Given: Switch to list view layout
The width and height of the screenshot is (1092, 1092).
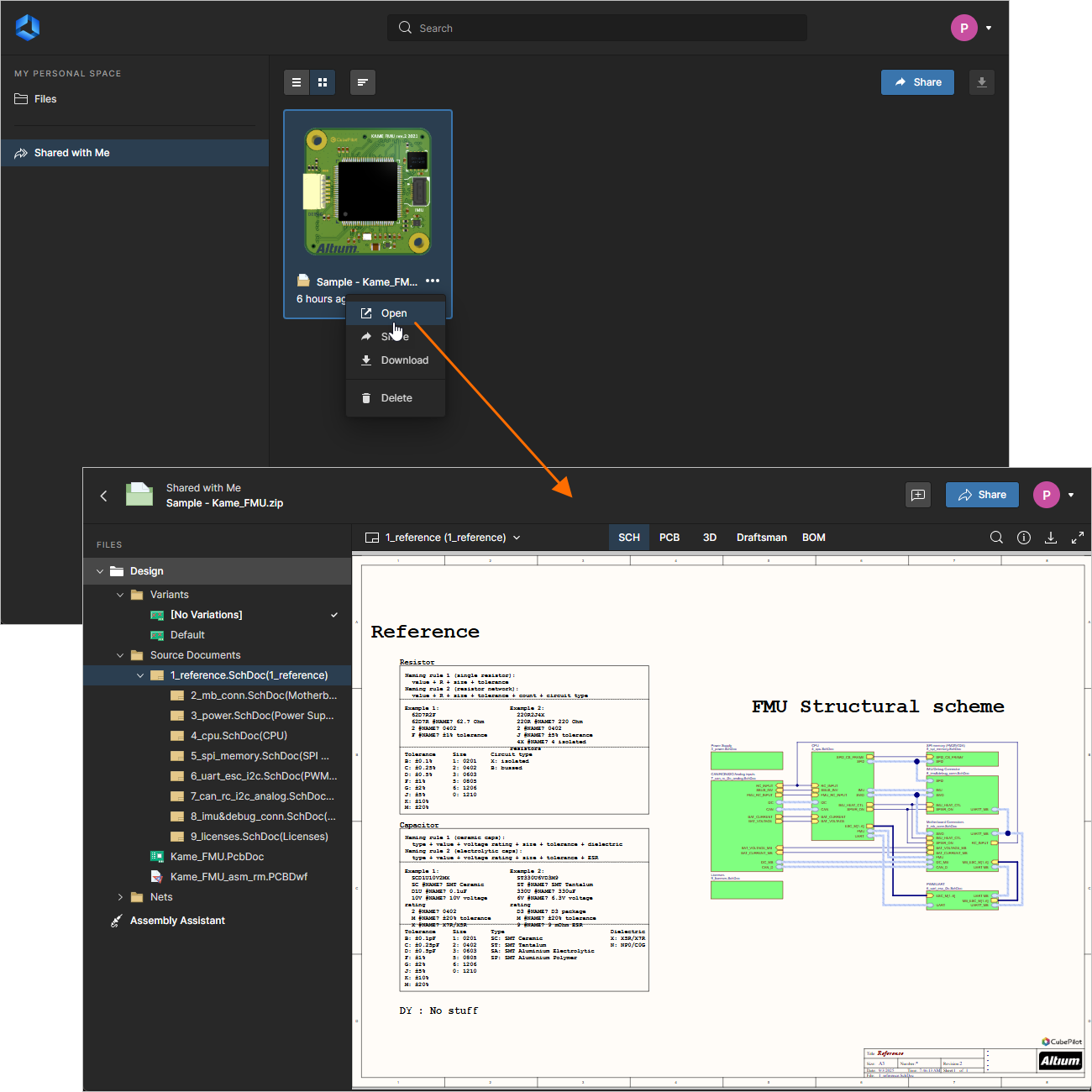Looking at the screenshot, I should pyautogui.click(x=297, y=81).
